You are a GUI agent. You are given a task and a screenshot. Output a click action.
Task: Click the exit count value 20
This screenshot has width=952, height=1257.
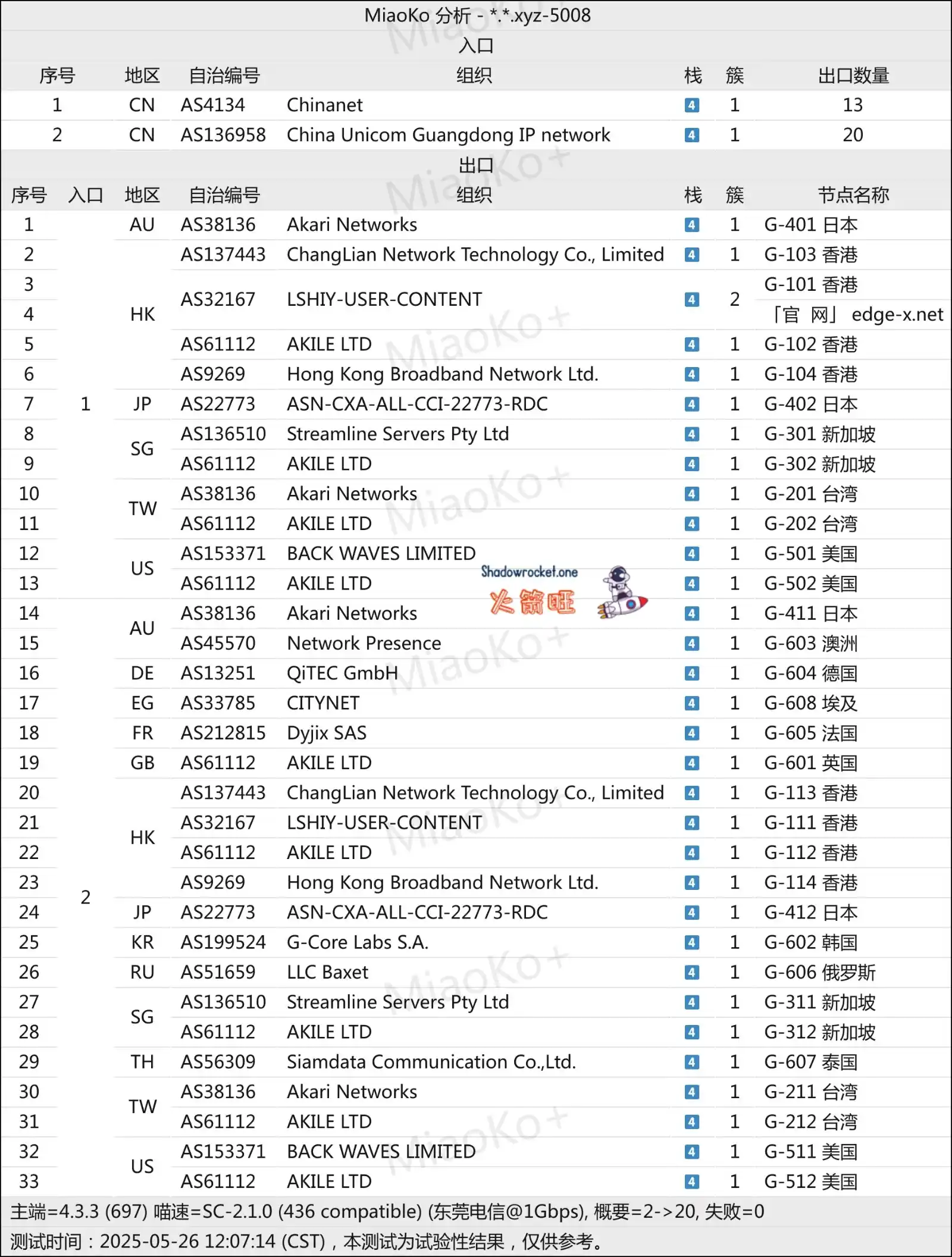[853, 135]
